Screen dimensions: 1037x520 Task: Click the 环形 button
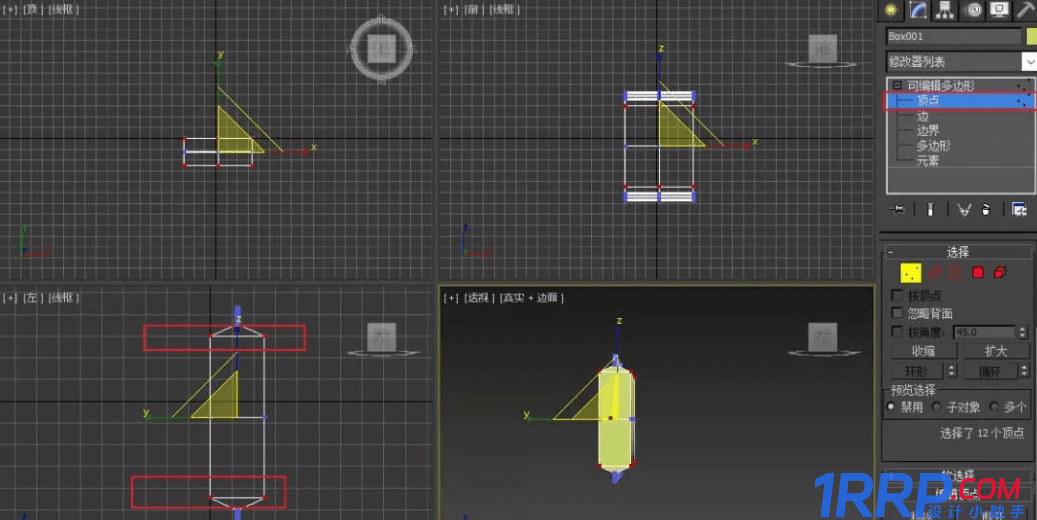917,370
